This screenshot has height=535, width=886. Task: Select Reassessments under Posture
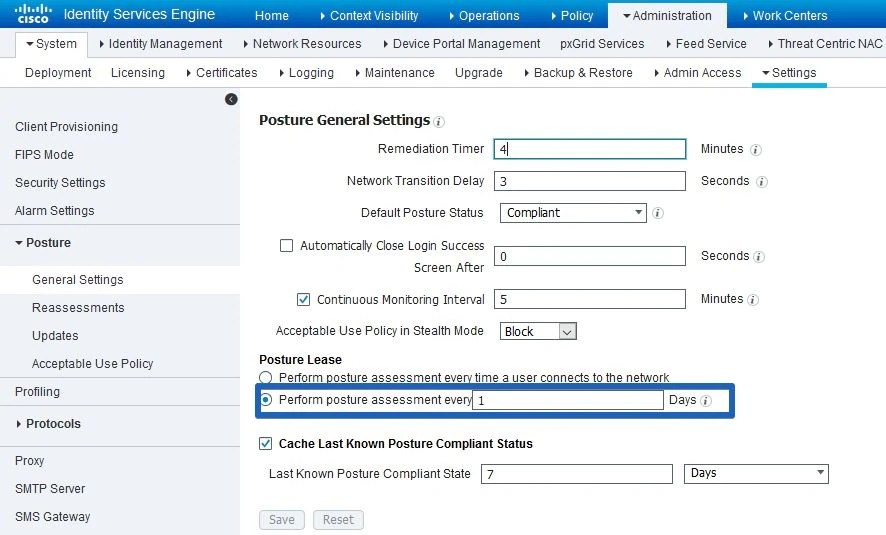pyautogui.click(x=78, y=308)
